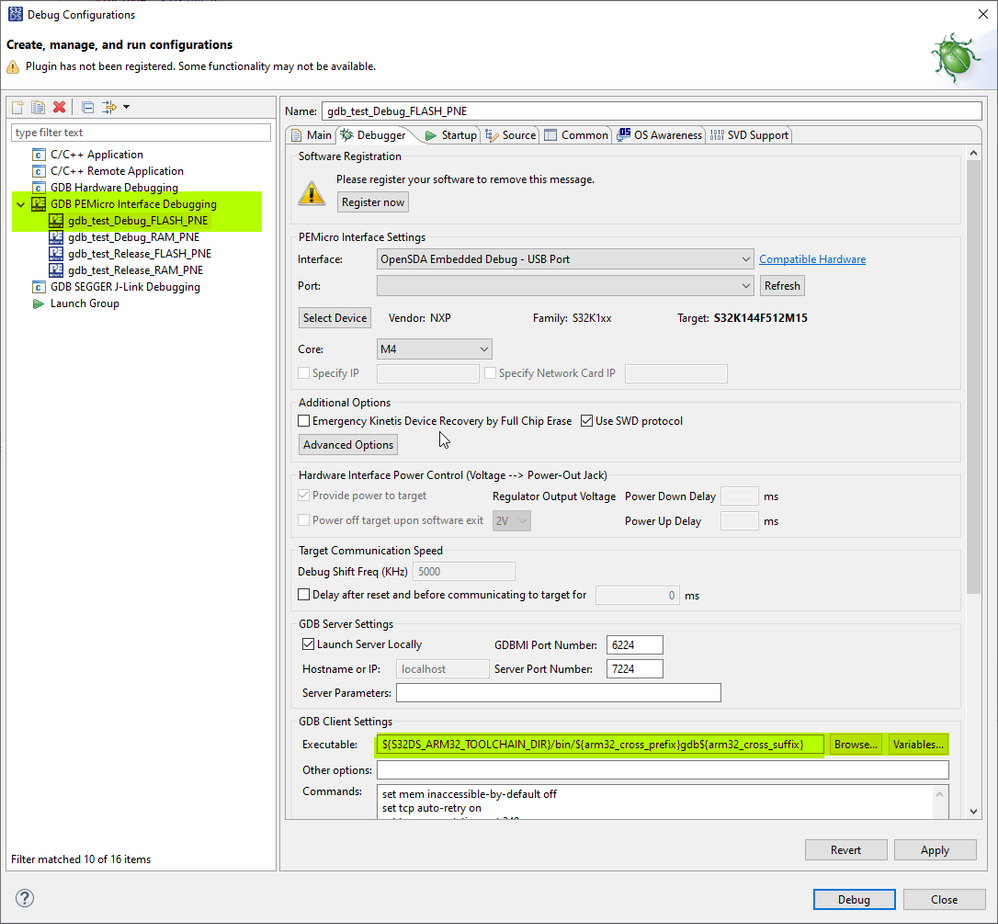Screen dimensions: 998x924
Task: Click the Register now button
Action: click(x=373, y=202)
